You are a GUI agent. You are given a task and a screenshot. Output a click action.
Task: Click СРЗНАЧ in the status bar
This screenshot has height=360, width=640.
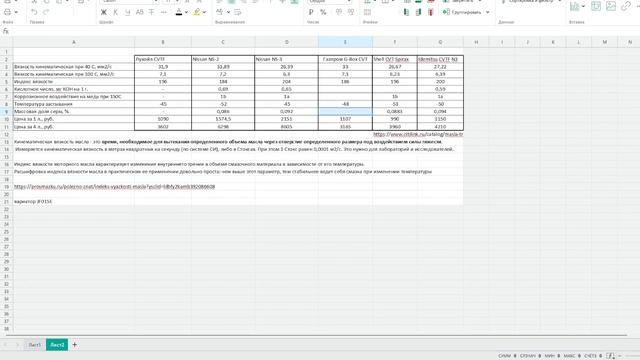528,356
